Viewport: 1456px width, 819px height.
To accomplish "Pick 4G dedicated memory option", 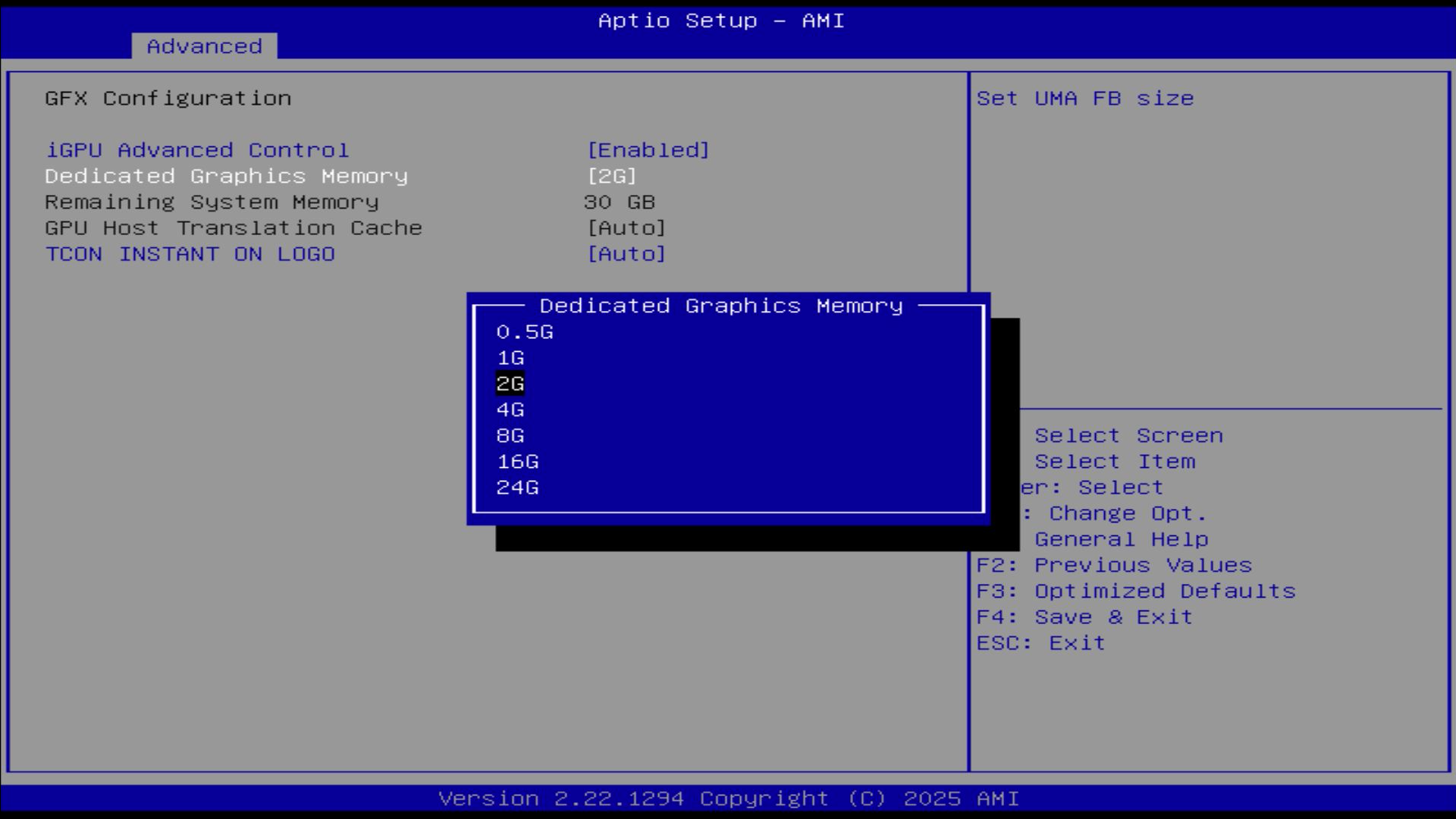I will tap(510, 410).
